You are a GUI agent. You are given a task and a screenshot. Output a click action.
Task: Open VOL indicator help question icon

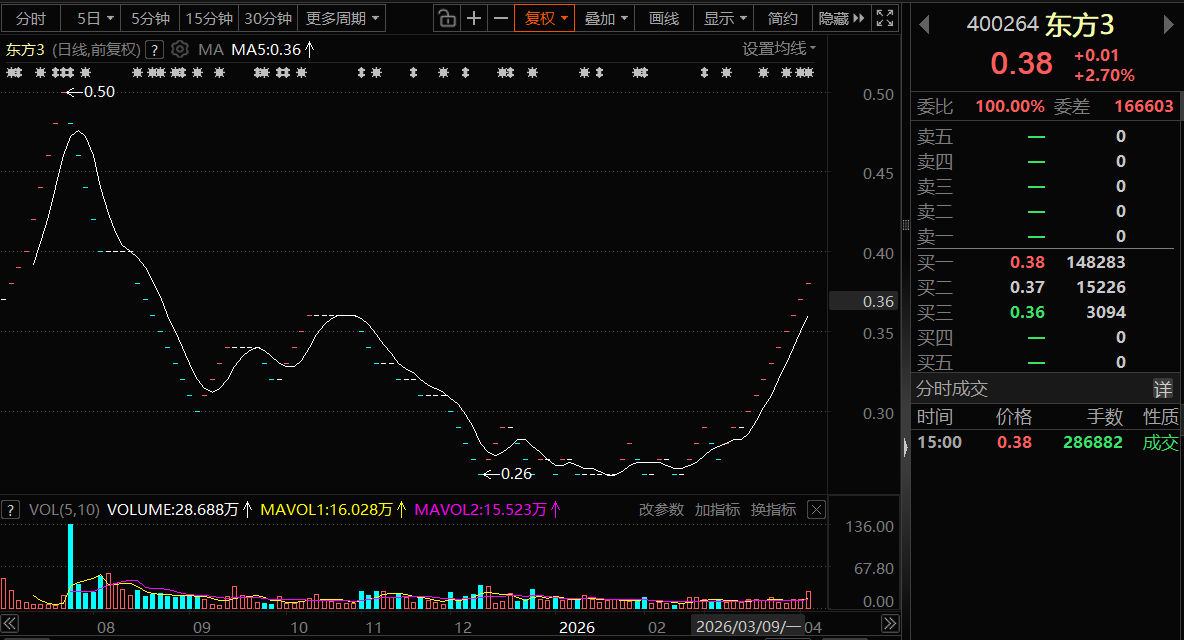pos(10,510)
